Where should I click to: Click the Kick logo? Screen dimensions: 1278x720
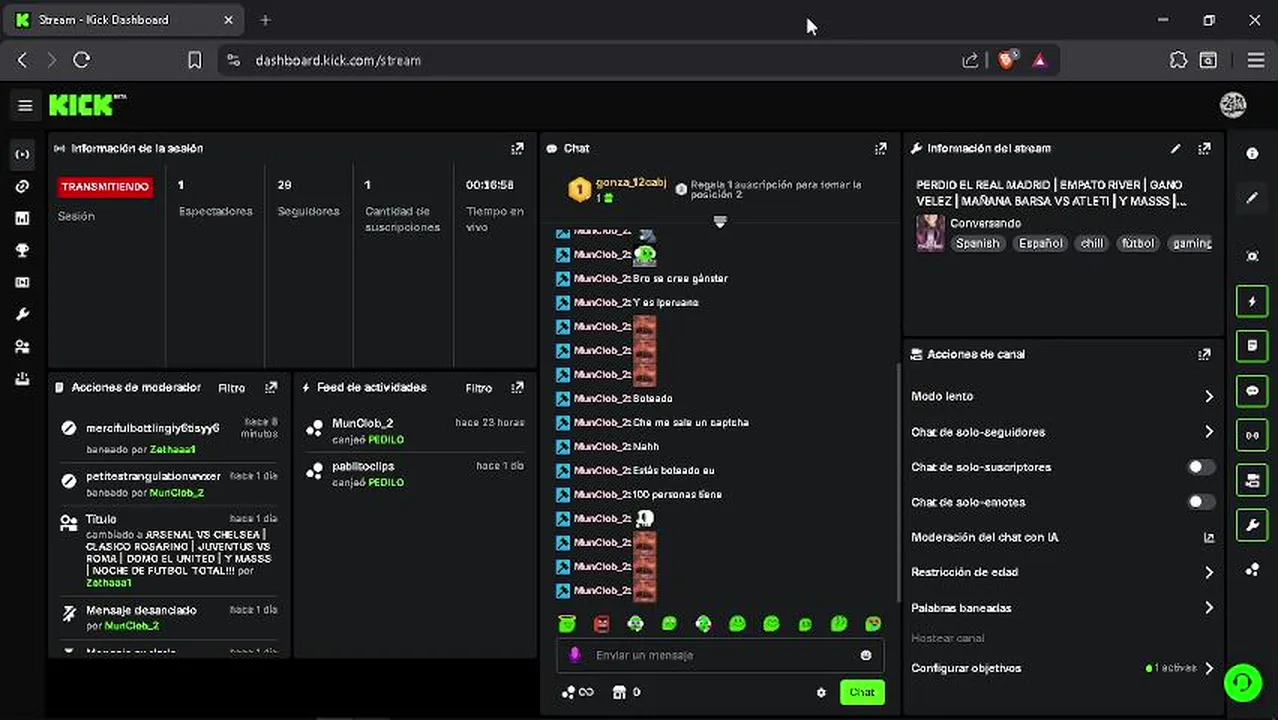87,104
